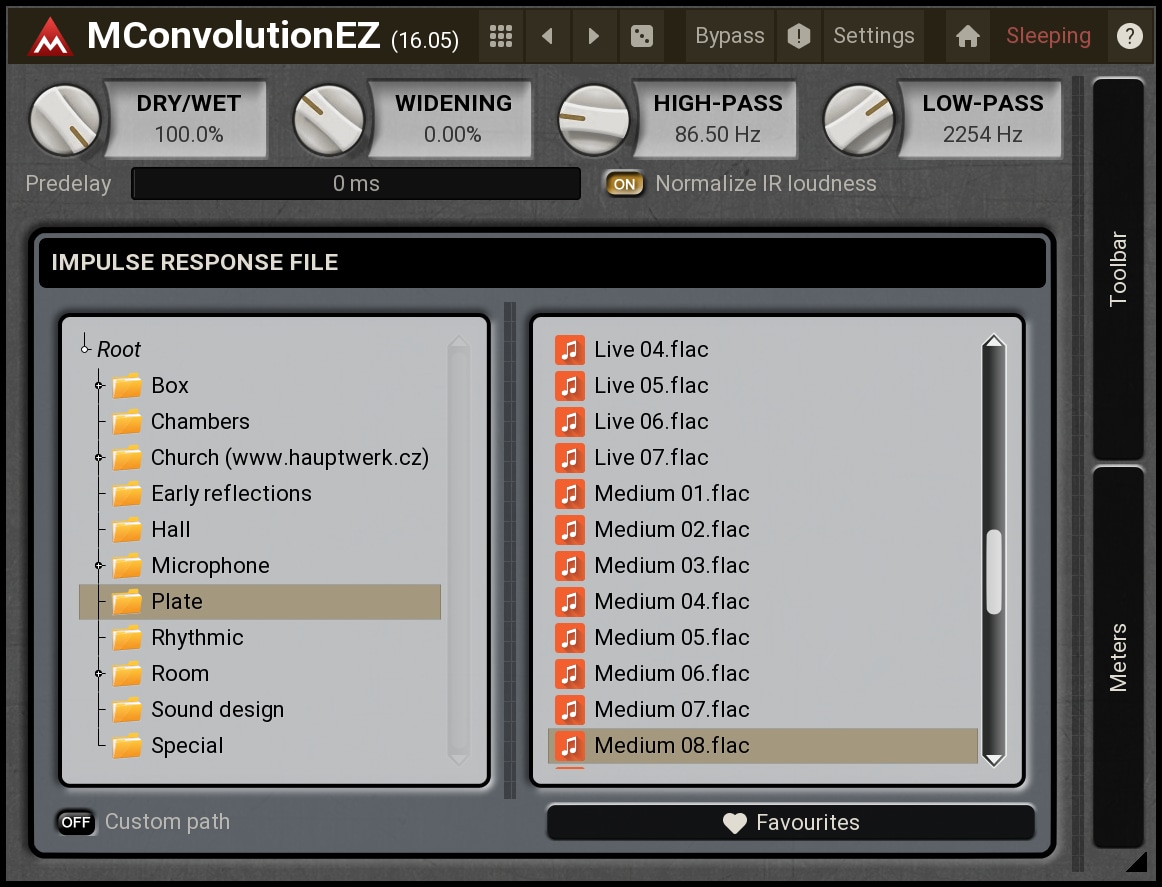
Task: Click the Predelay 0 ms bar
Action: point(356,184)
